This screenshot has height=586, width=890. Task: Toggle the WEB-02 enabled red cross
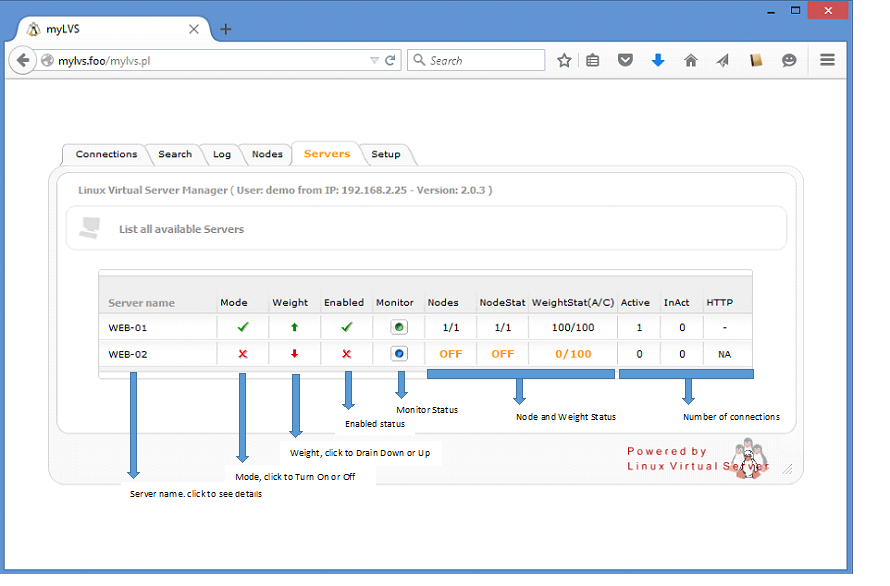[x=347, y=354]
